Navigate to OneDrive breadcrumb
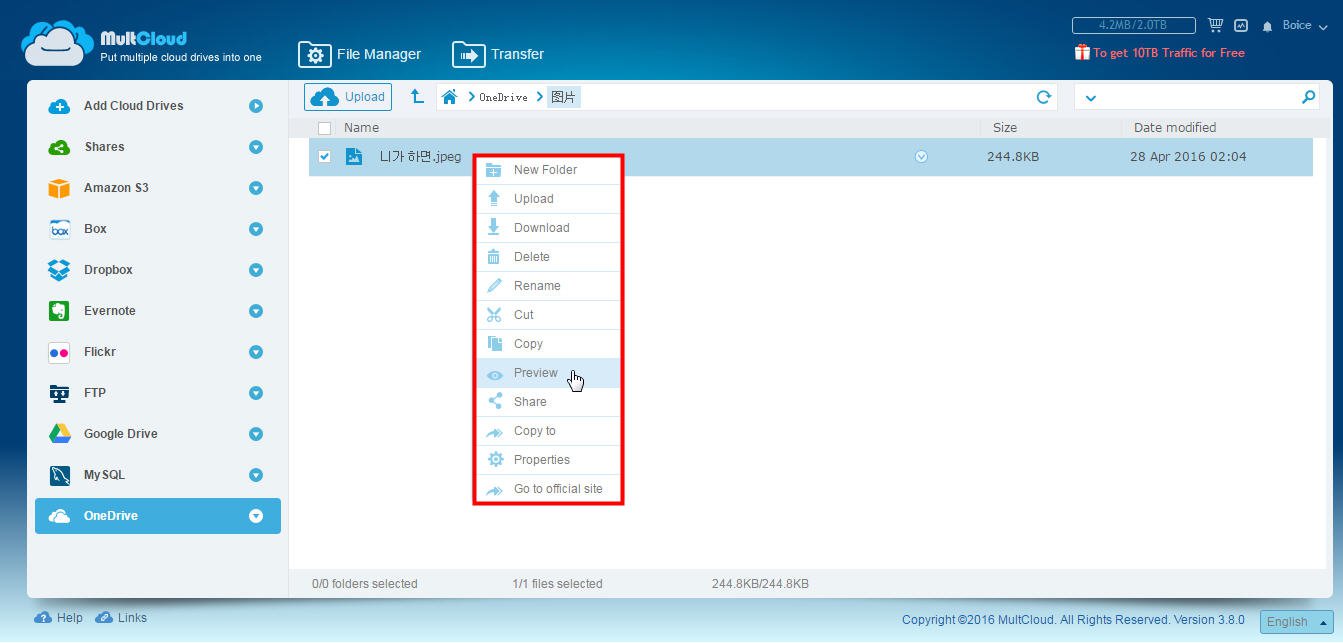The height and width of the screenshot is (643, 1343). click(x=503, y=97)
